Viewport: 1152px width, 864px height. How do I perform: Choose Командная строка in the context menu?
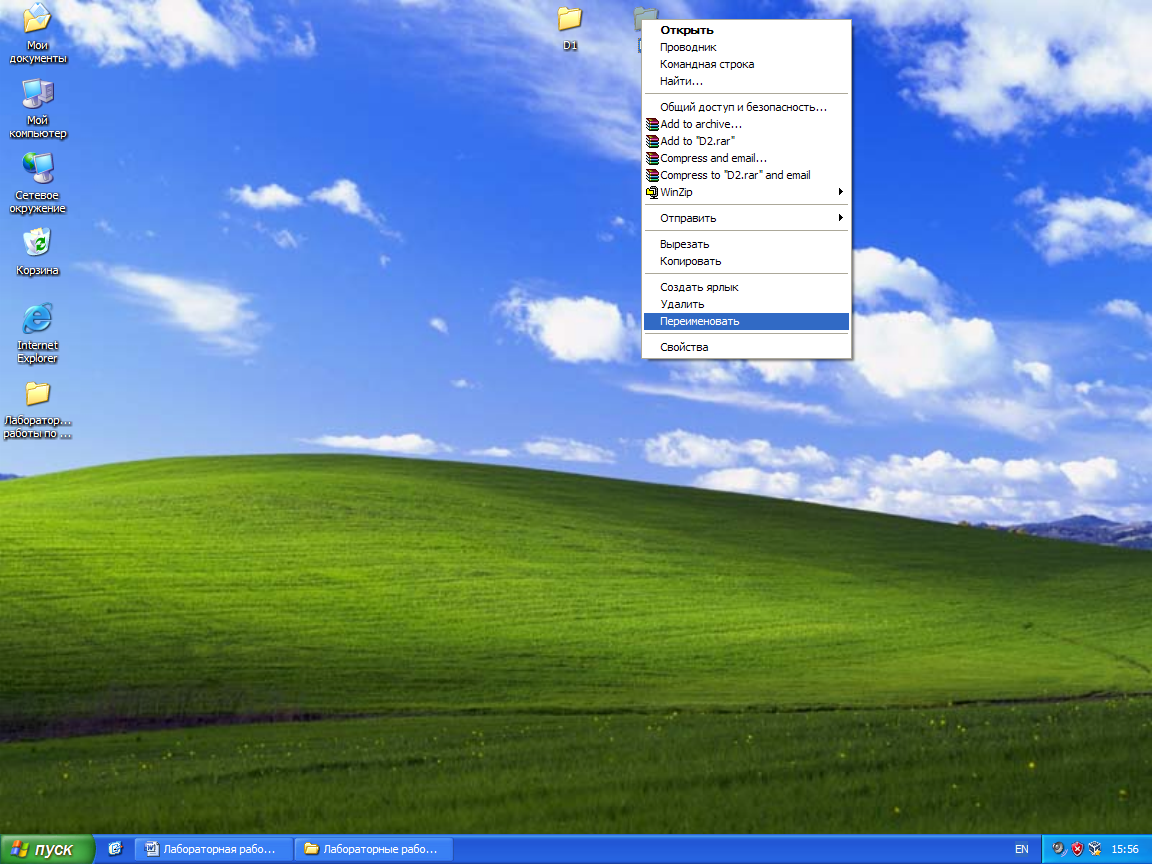tap(746, 64)
